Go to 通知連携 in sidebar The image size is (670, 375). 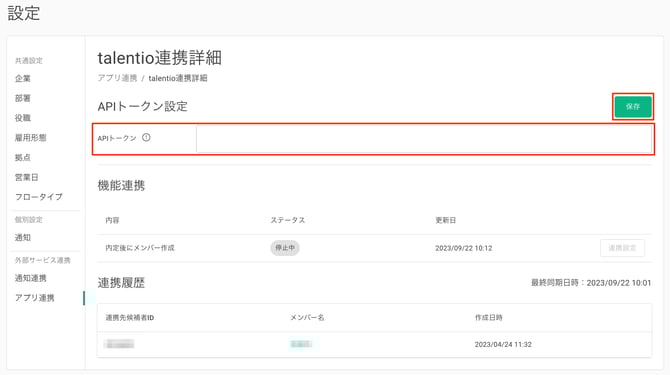pos(30,278)
